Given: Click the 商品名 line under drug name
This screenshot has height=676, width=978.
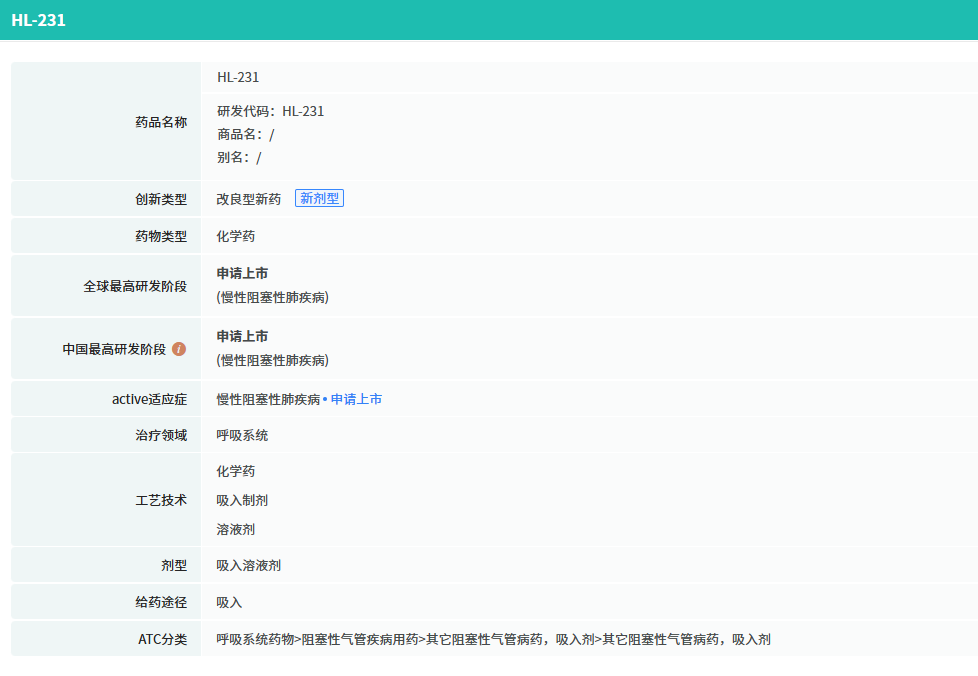Looking at the screenshot, I should pos(245,134).
